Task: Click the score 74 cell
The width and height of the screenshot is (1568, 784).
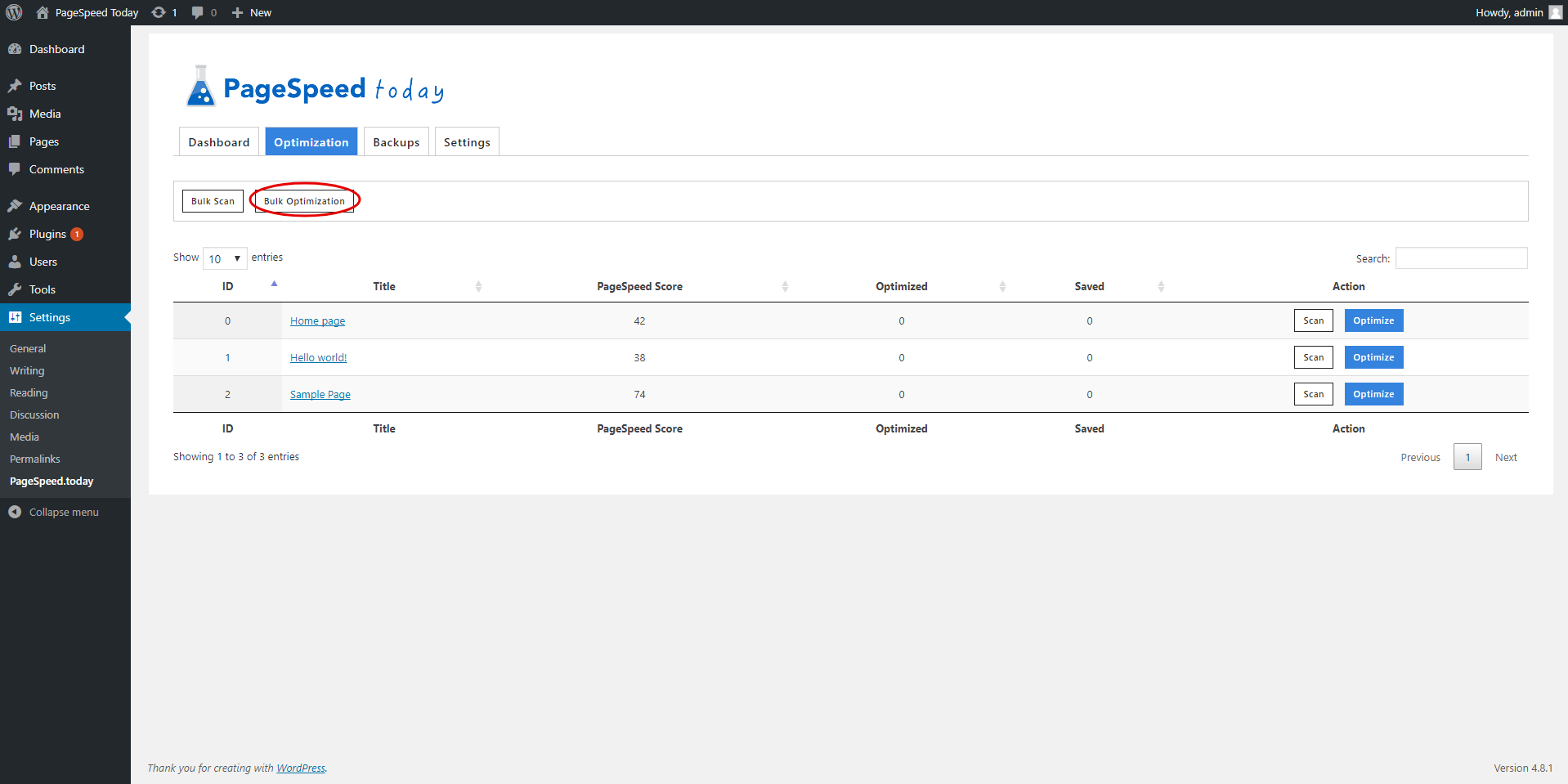Action: pyautogui.click(x=639, y=394)
